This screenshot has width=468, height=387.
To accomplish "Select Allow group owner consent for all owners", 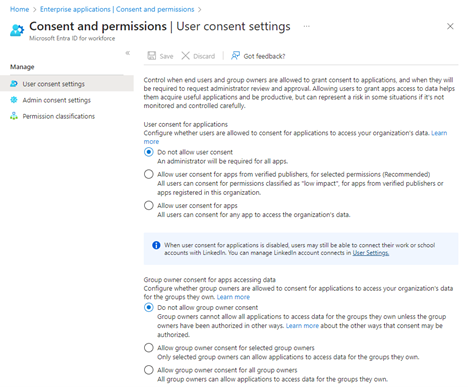I will point(149,370).
